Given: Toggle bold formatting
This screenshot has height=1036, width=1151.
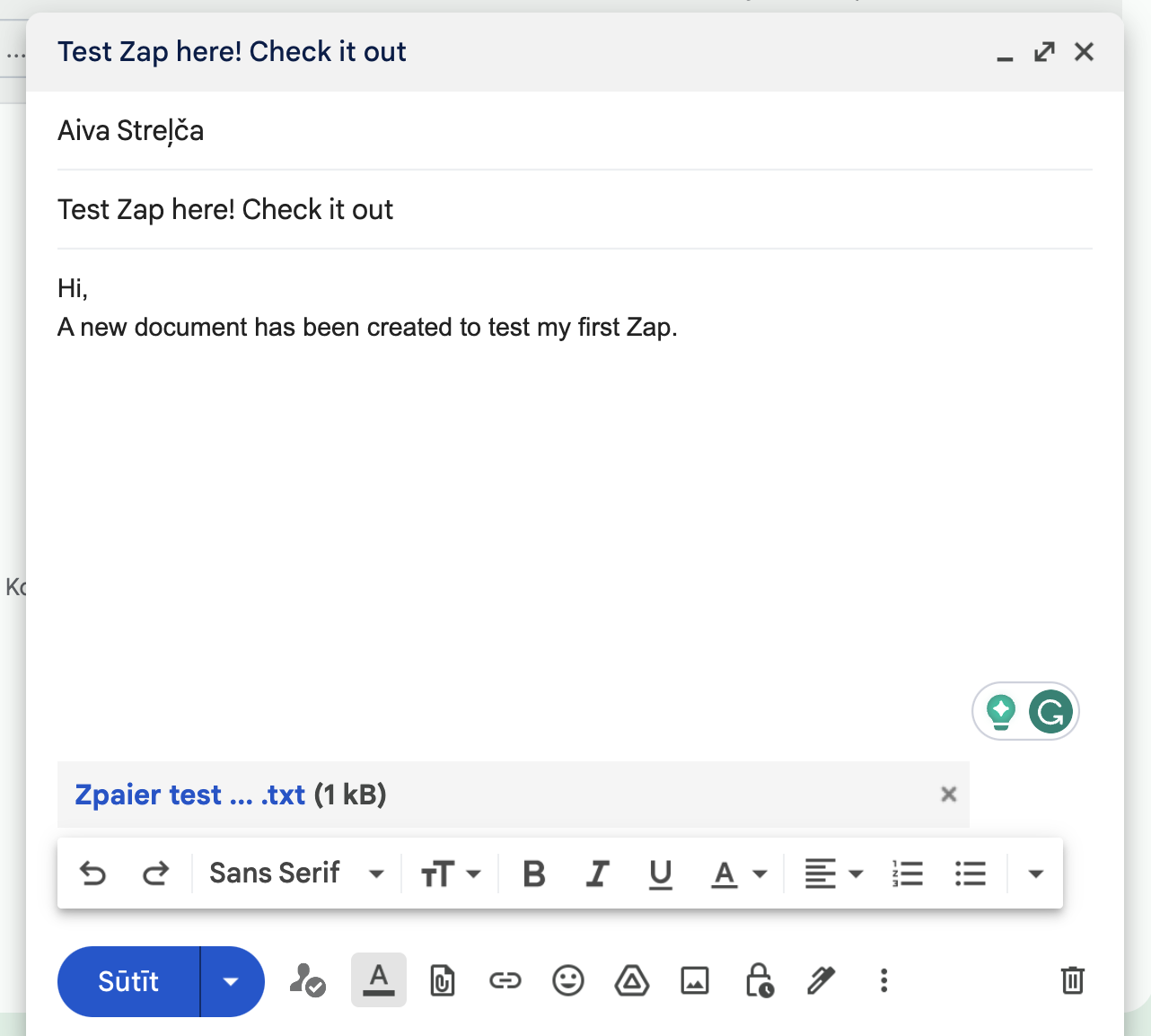Looking at the screenshot, I should pyautogui.click(x=533, y=872).
